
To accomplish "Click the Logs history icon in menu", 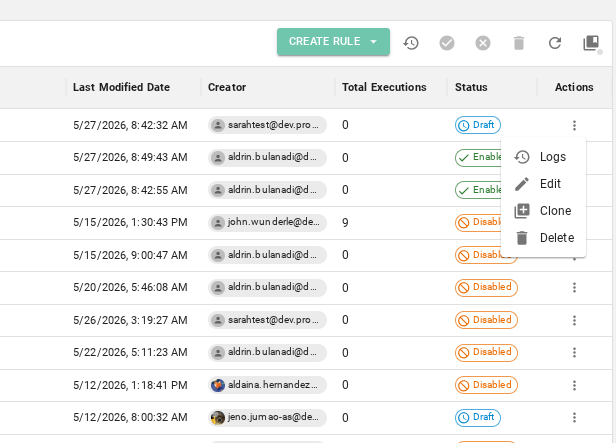I will tap(522, 157).
